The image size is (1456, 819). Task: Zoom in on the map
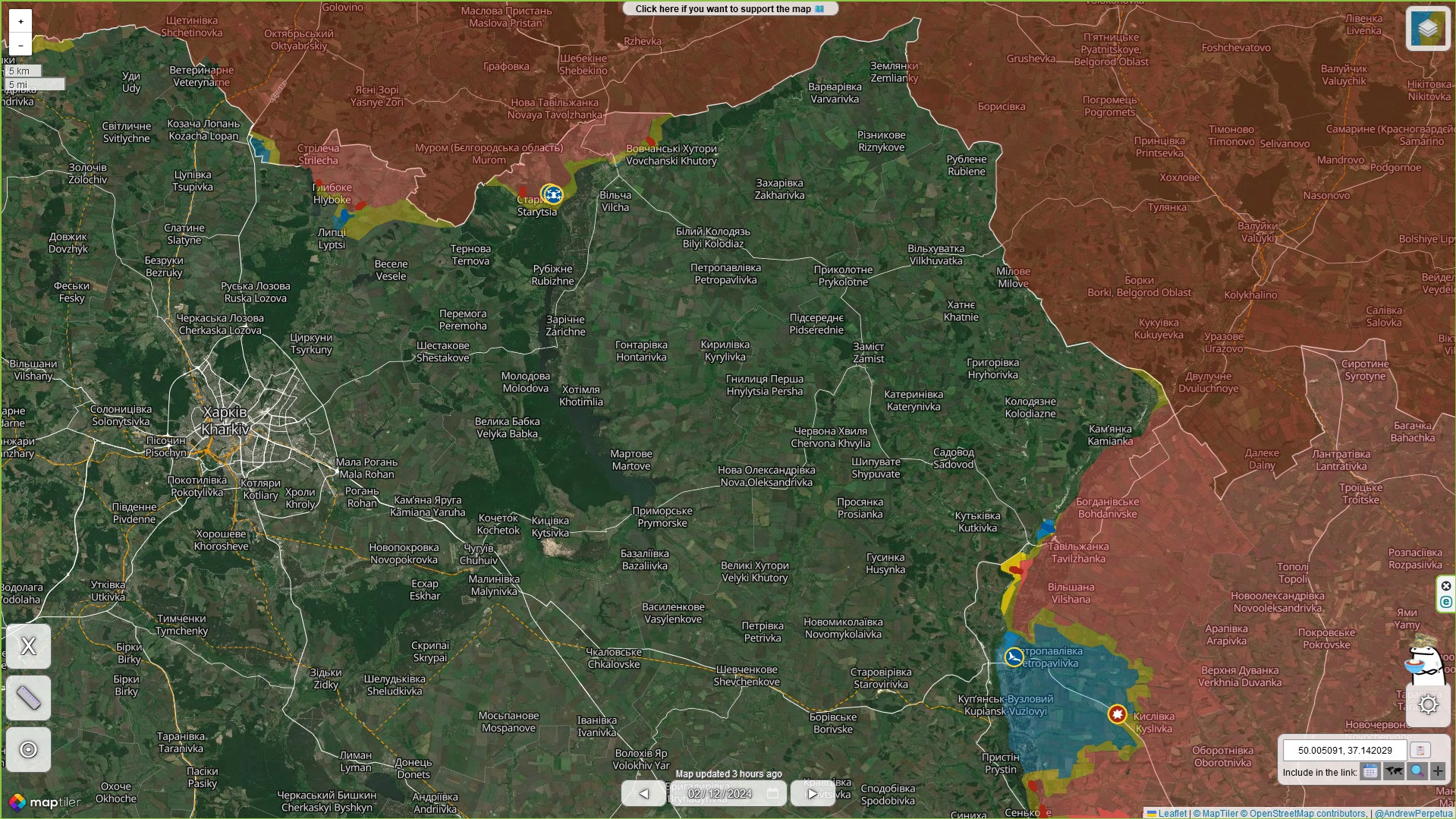tap(20, 22)
